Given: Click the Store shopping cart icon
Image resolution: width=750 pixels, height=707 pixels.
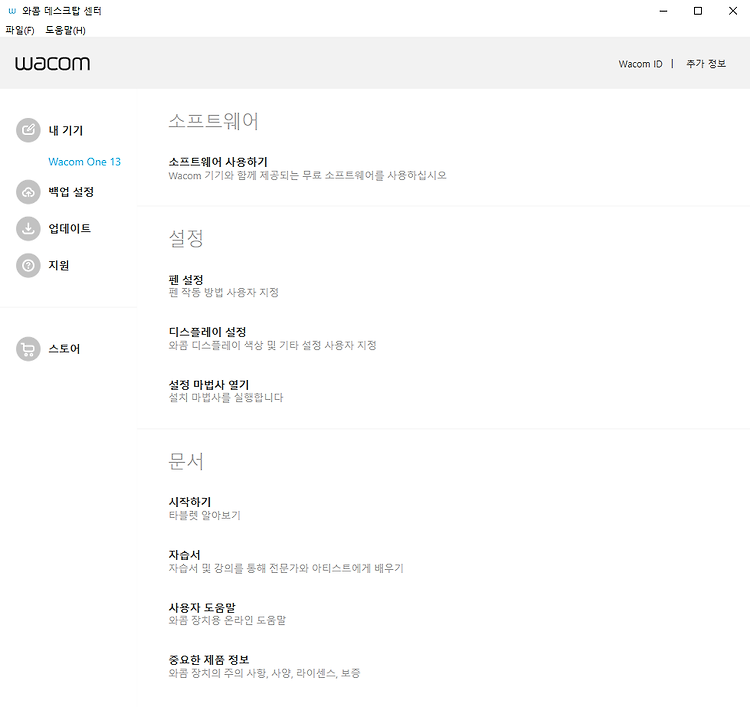Looking at the screenshot, I should click(x=28, y=349).
